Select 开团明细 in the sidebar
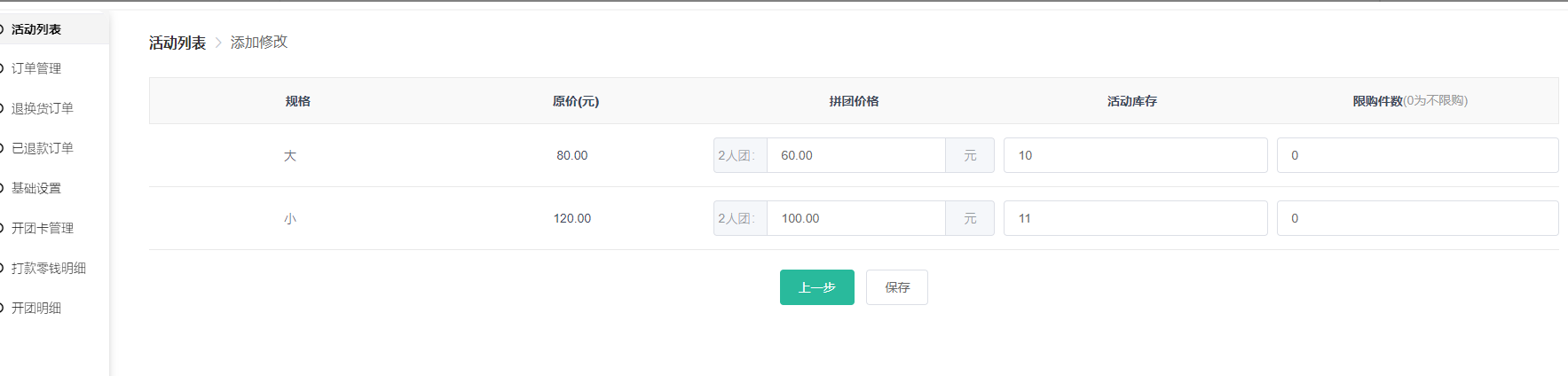 tap(36, 308)
